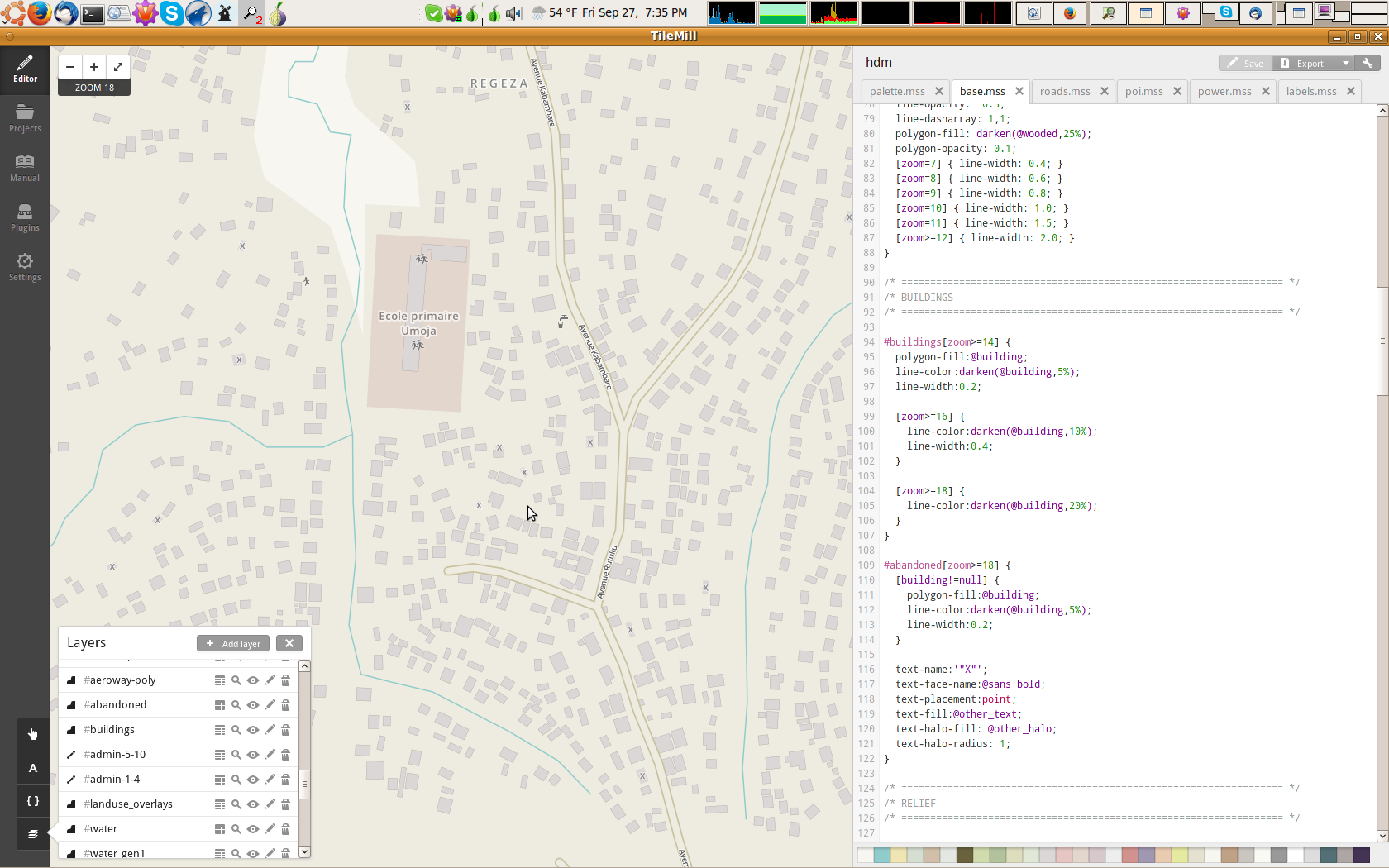Delete the #aeroway-poly layer
This screenshot has height=868, width=1389.
(x=286, y=680)
